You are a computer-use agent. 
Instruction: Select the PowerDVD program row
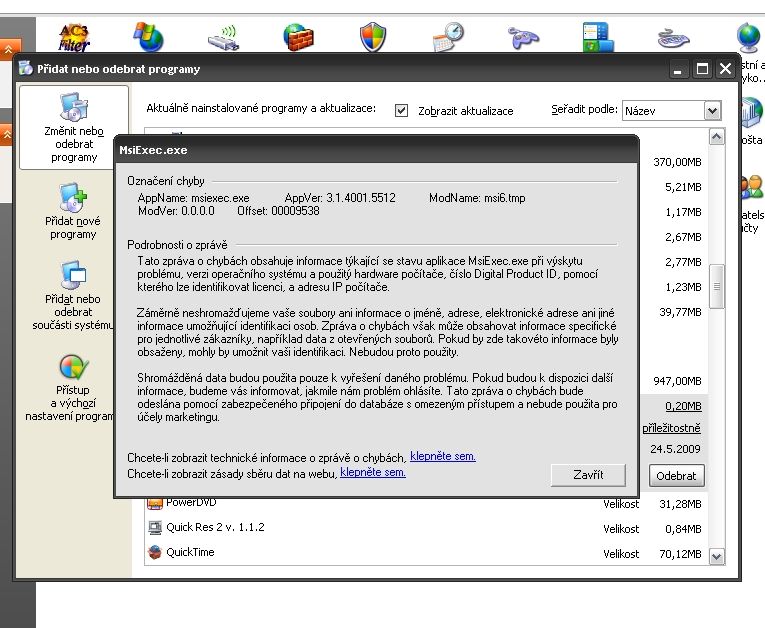tap(425, 504)
